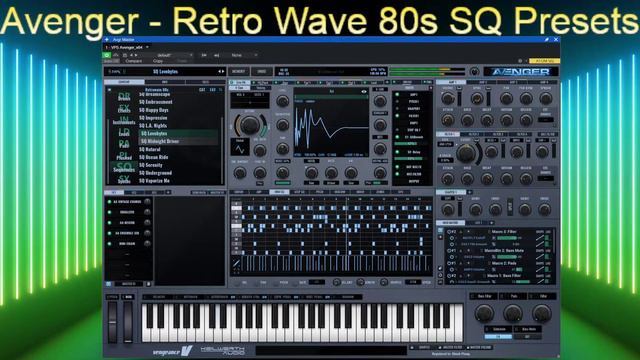Click the large filter cutoff knob
640x360 pixels.
click(x=466, y=153)
